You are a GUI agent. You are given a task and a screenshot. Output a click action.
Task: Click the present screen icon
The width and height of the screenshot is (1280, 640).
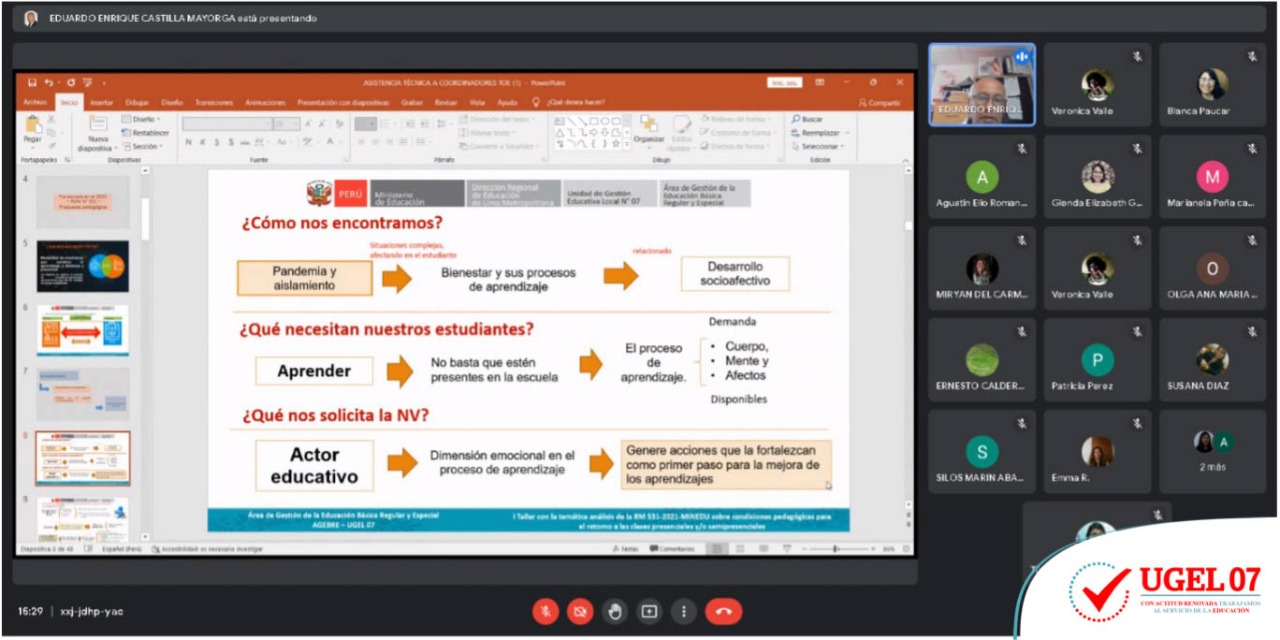649,611
